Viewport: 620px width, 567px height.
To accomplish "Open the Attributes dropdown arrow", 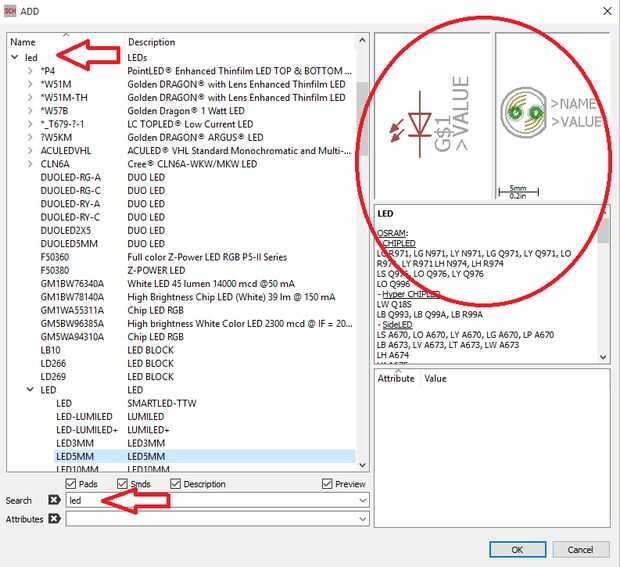I will coord(363,518).
